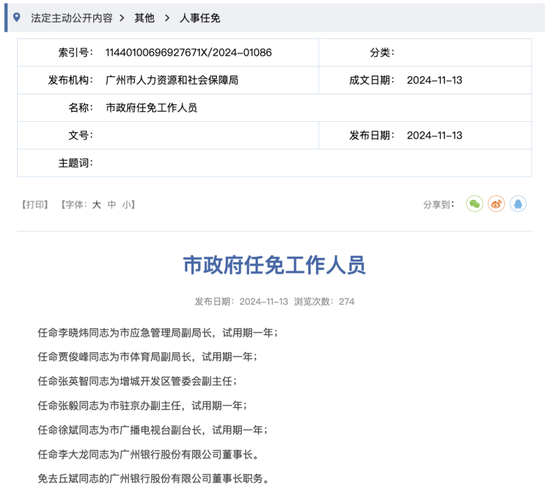
Task: Click the line appointing 贾俊峰
Action: (147, 357)
